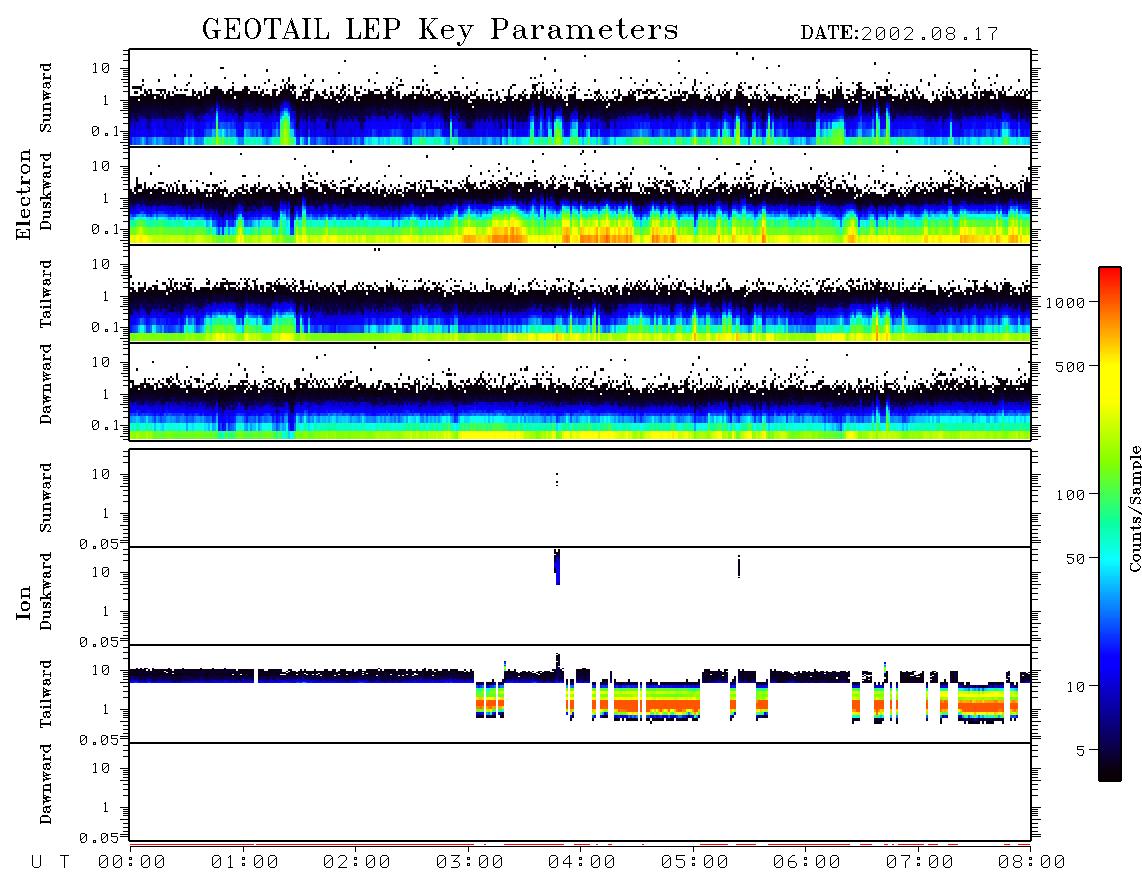1142x880 pixels.
Task: Click the Ion 'Tailward' panel label
Action: tap(46, 694)
